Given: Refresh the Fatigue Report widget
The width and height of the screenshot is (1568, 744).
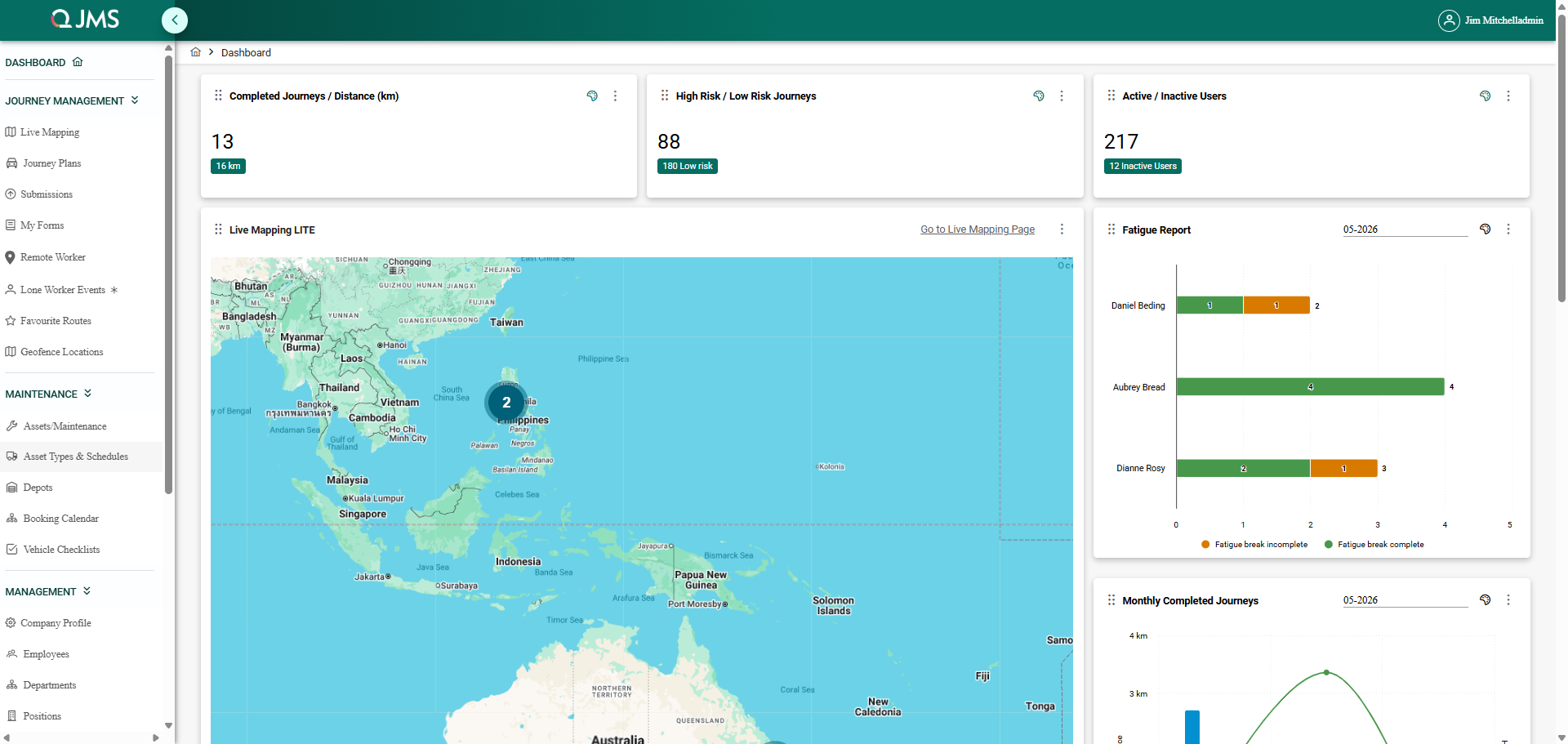Looking at the screenshot, I should tap(1486, 229).
